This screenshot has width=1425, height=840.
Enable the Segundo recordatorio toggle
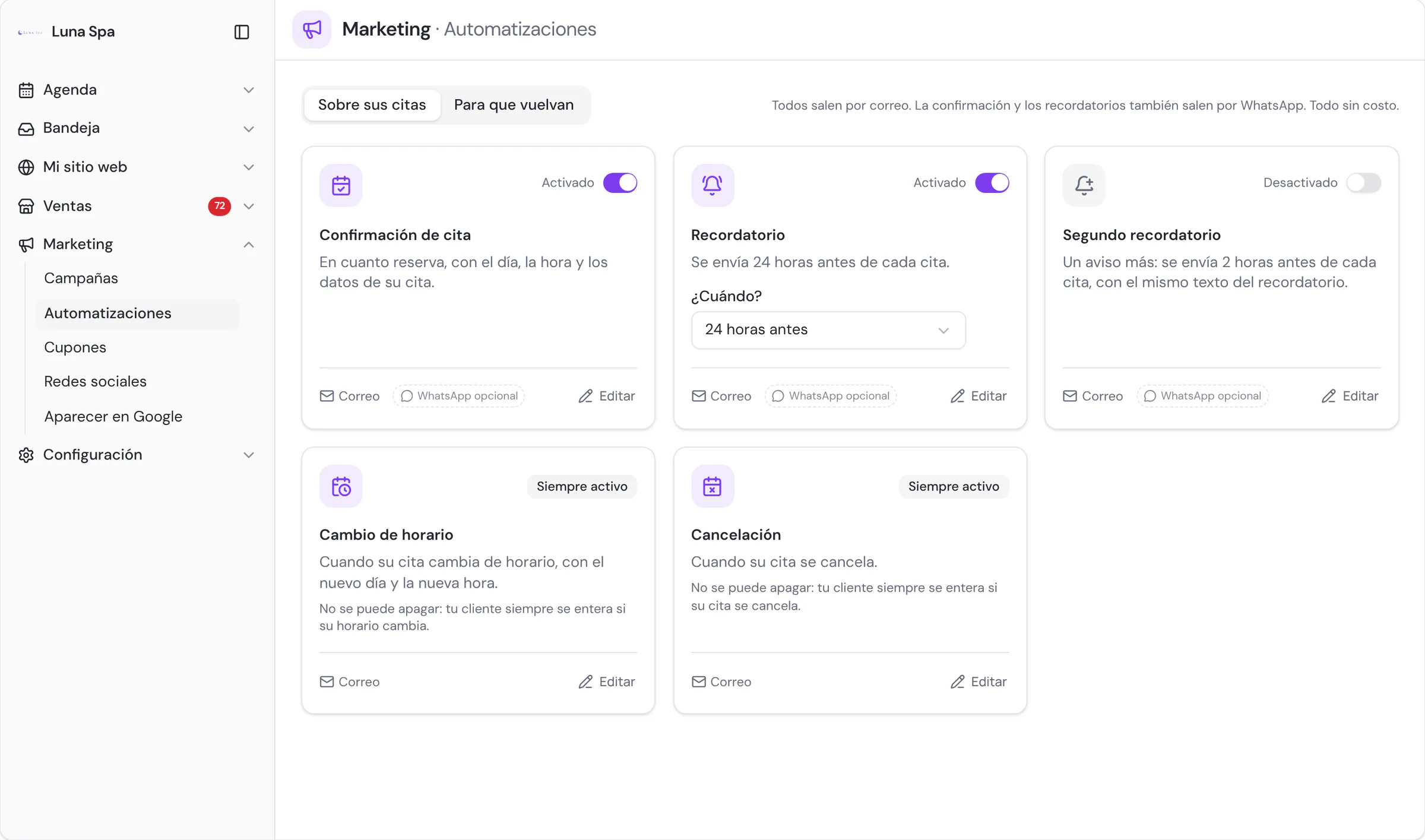click(x=1363, y=183)
